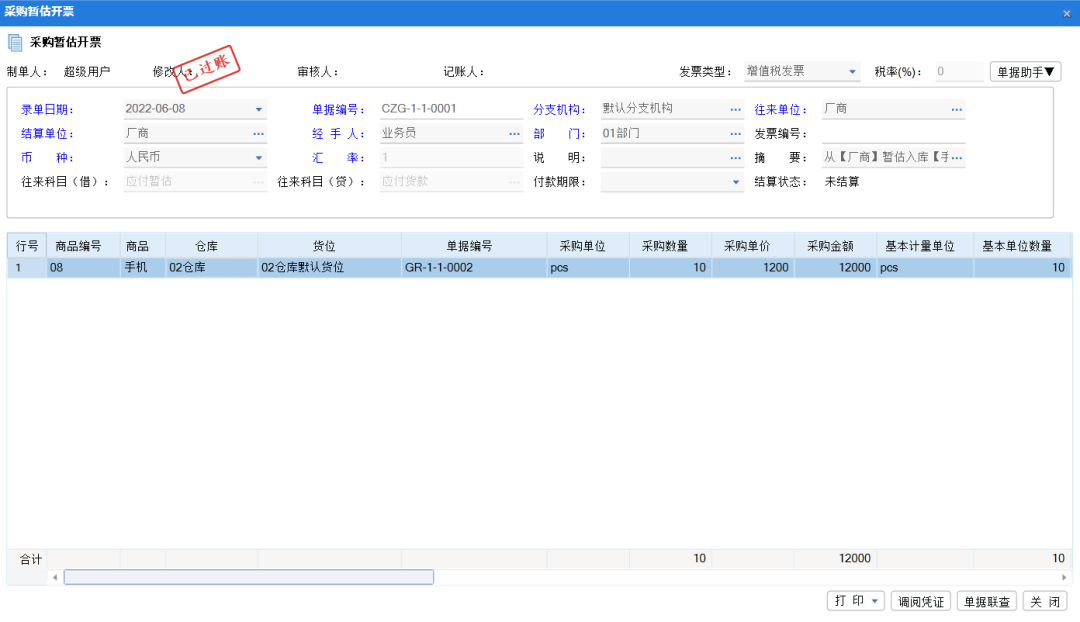Open the 单据助手 menu
This screenshot has width=1080, height=622.
pos(1025,71)
